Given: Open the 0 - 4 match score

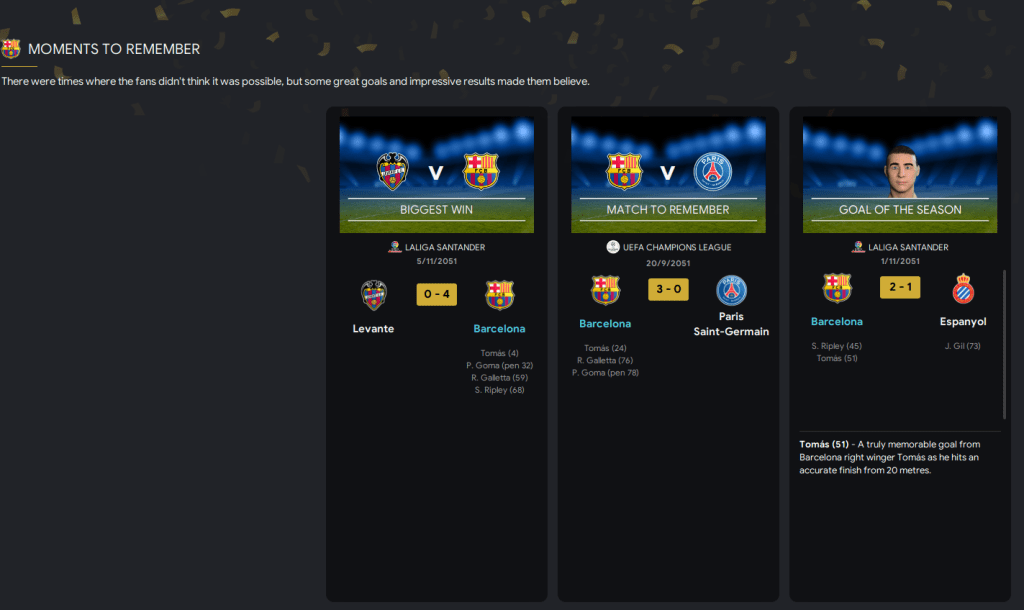Looking at the screenshot, I should click(x=437, y=294).
